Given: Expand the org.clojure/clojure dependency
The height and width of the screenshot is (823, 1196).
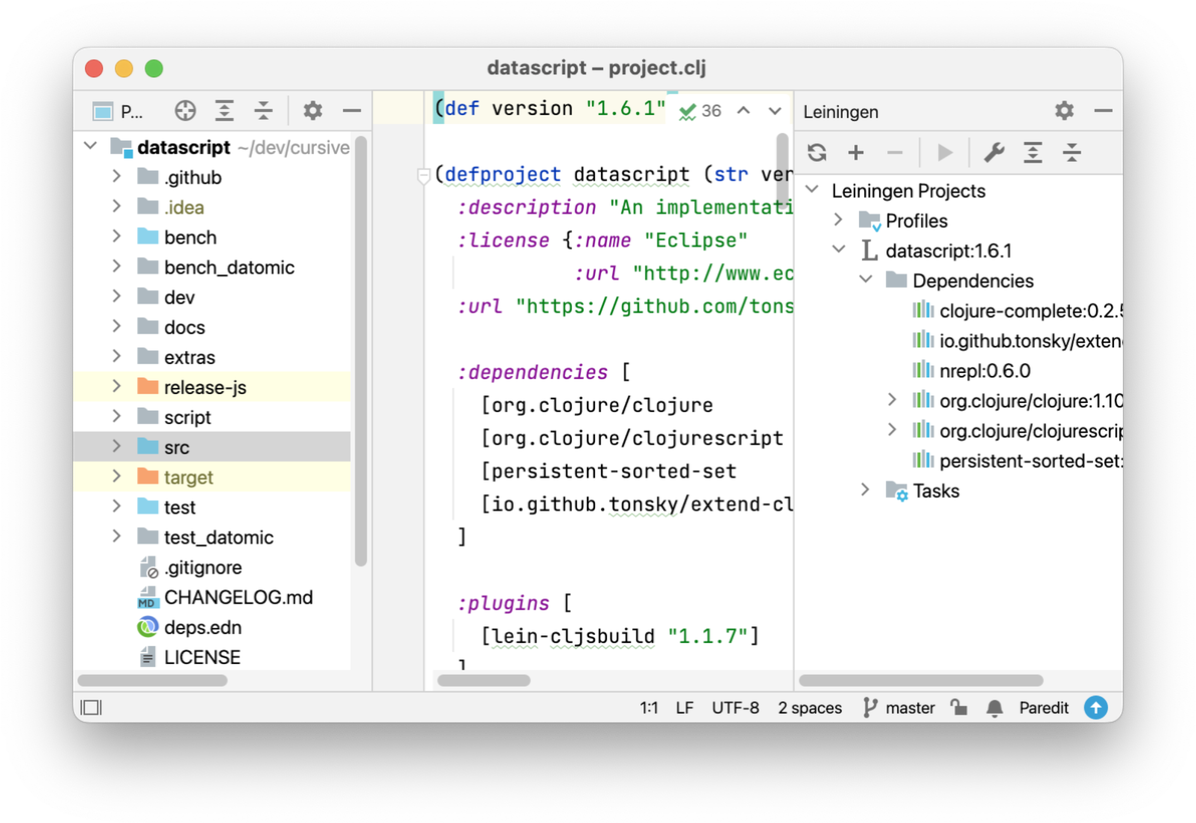Looking at the screenshot, I should (892, 399).
